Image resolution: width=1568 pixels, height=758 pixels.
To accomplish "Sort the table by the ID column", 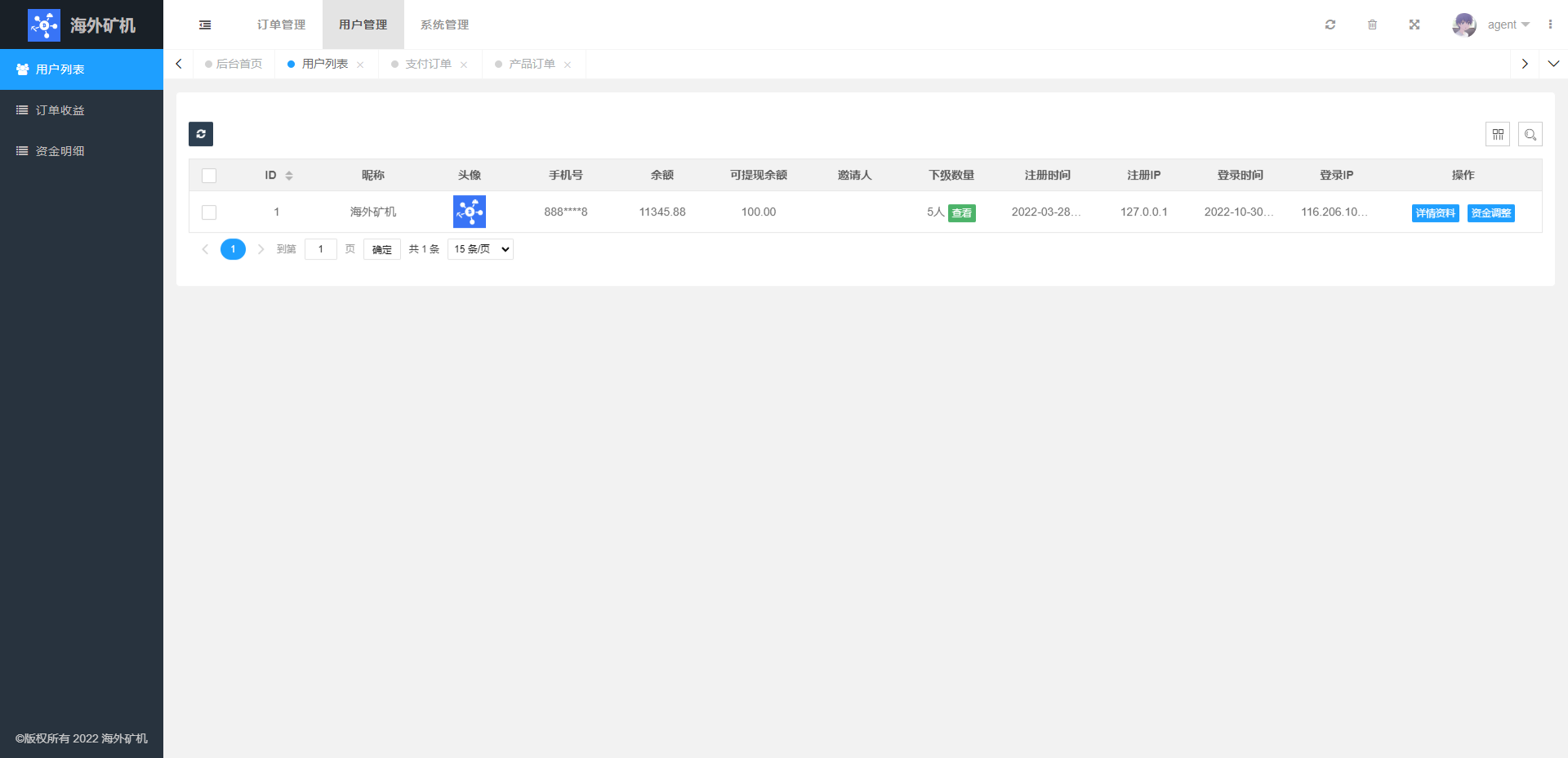I will [x=288, y=176].
